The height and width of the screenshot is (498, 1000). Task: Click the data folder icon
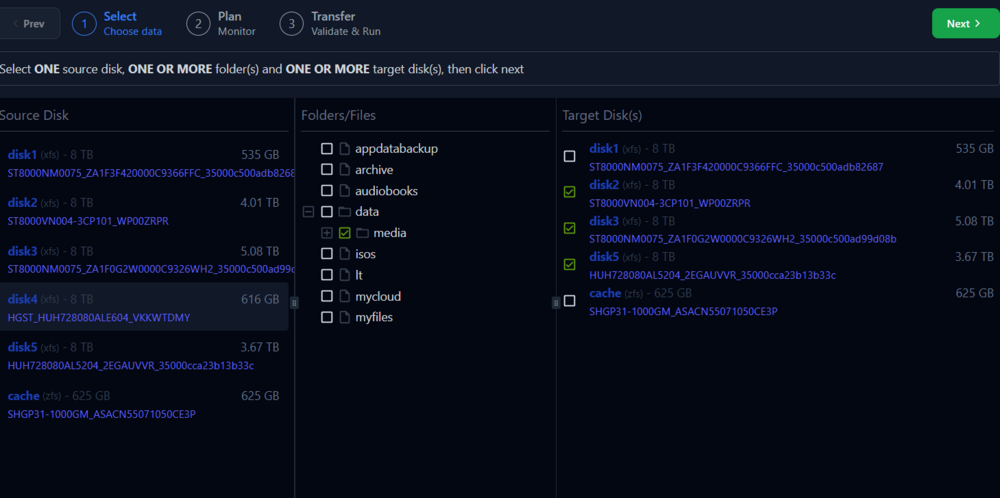click(344, 212)
